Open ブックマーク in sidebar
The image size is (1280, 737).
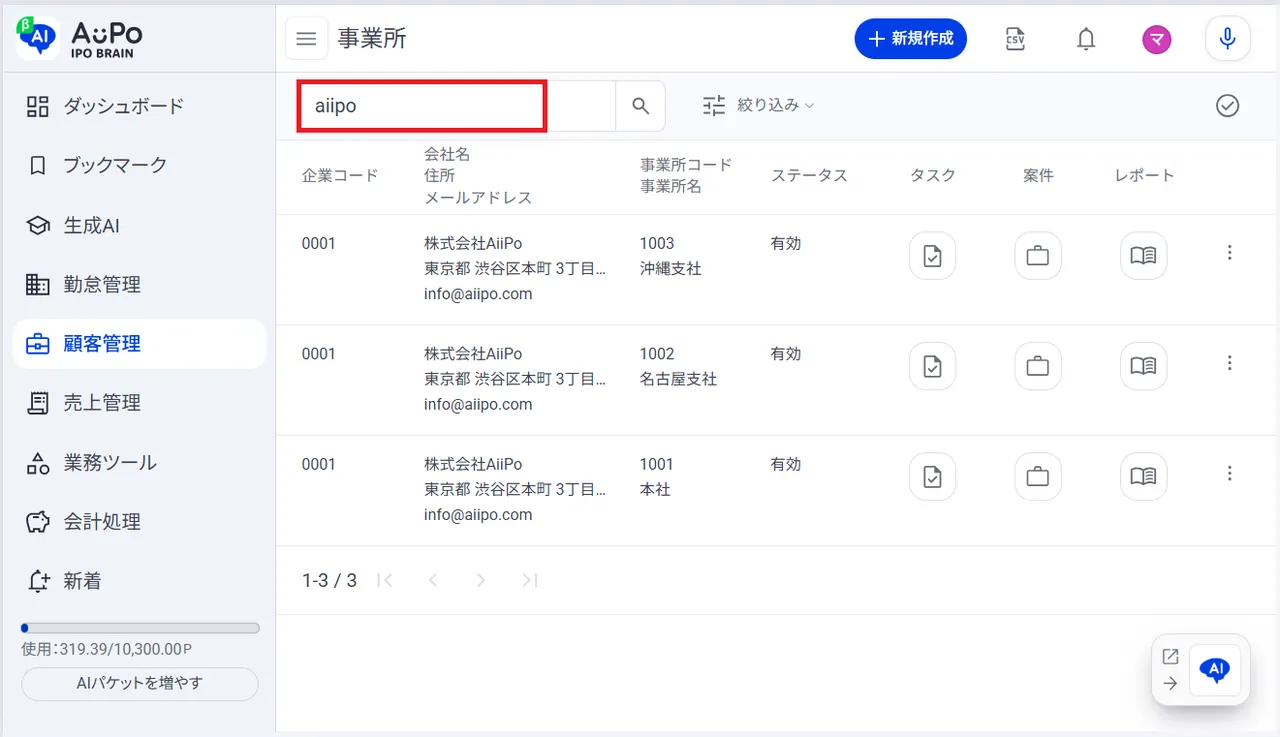(140, 165)
